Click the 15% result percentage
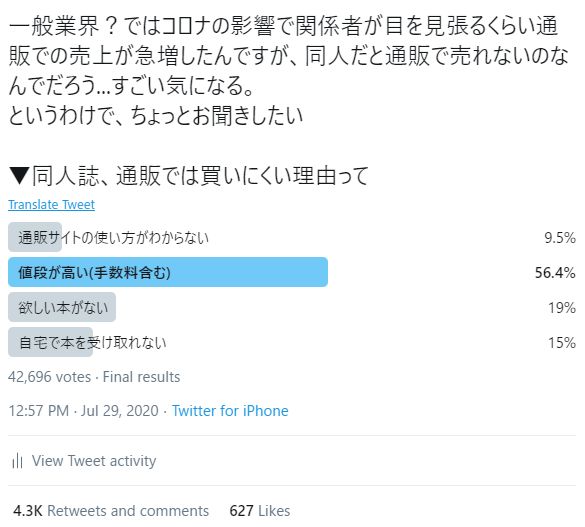 point(561,342)
